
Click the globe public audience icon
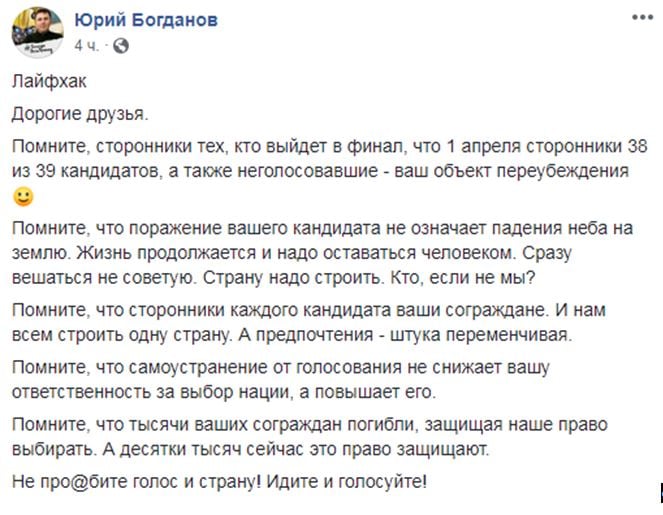pos(121,46)
